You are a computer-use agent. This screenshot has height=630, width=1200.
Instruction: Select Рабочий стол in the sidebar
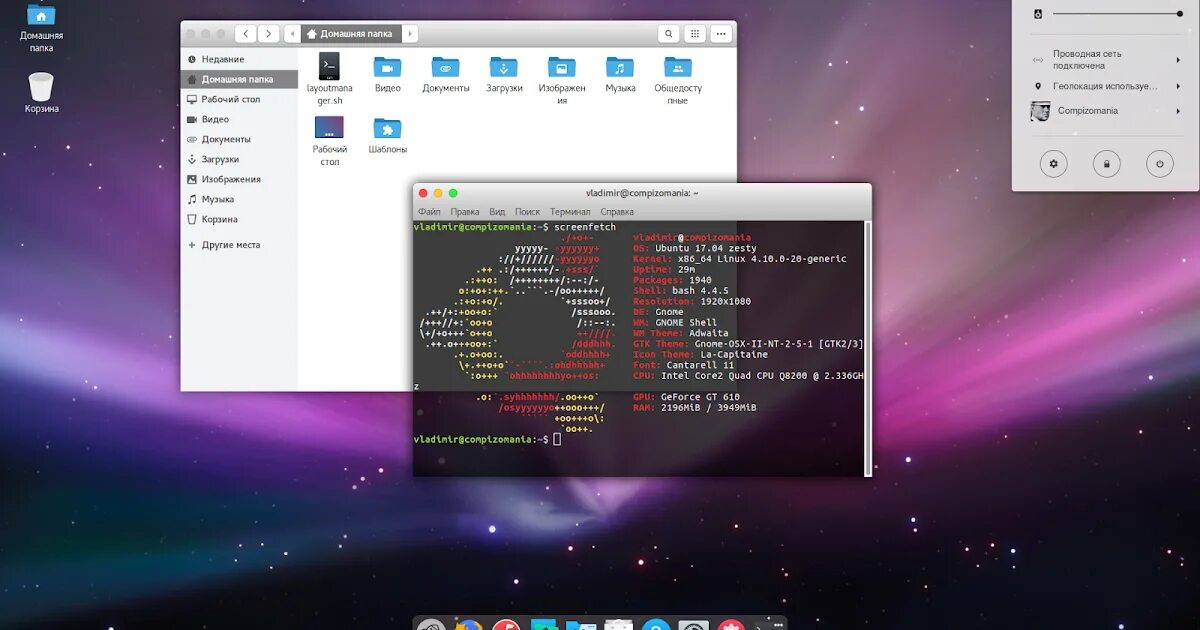pyautogui.click(x=239, y=99)
